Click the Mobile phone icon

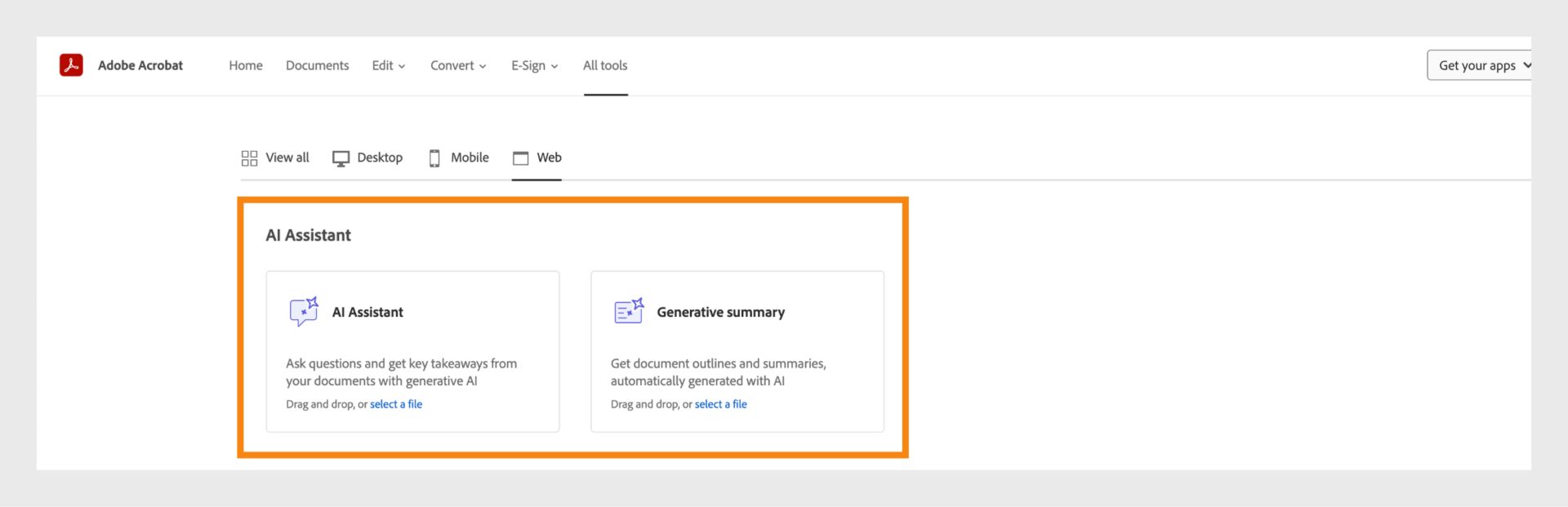coord(434,158)
